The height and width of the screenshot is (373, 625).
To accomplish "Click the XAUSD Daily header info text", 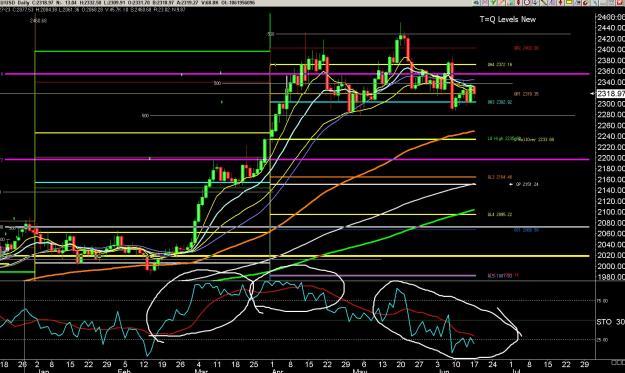I will coord(128,3).
